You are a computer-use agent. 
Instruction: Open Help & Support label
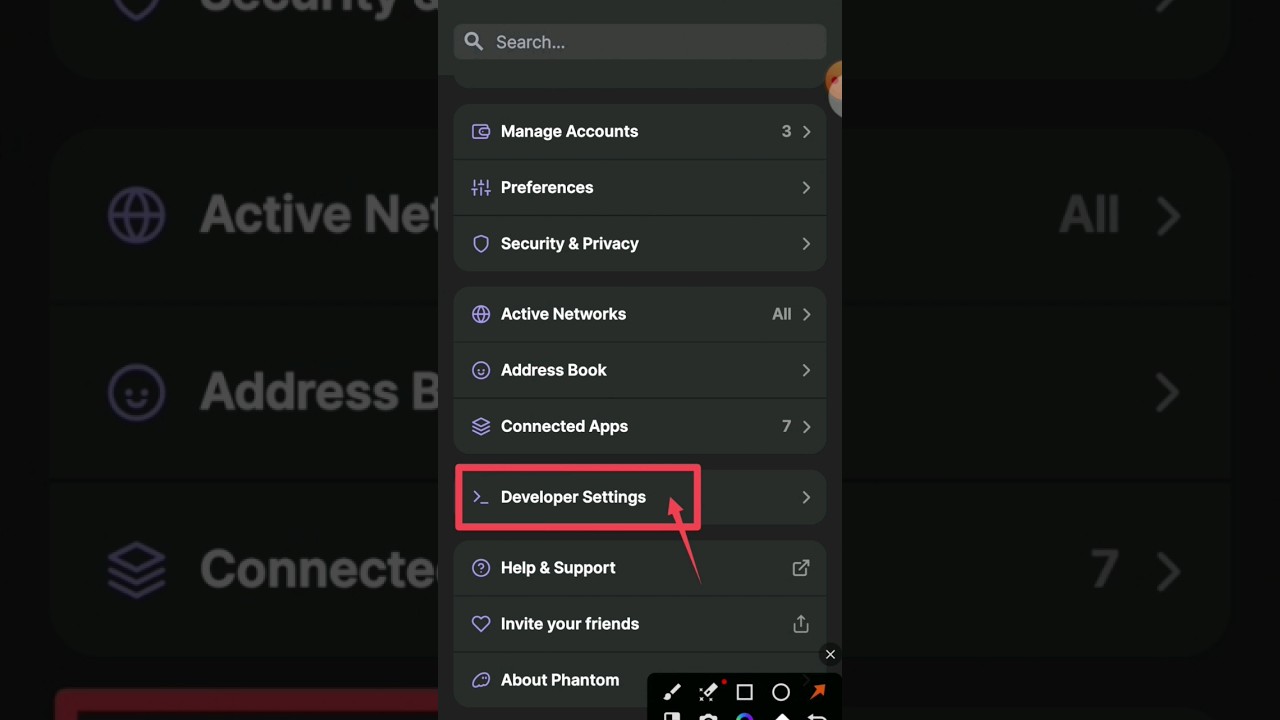[x=558, y=568]
